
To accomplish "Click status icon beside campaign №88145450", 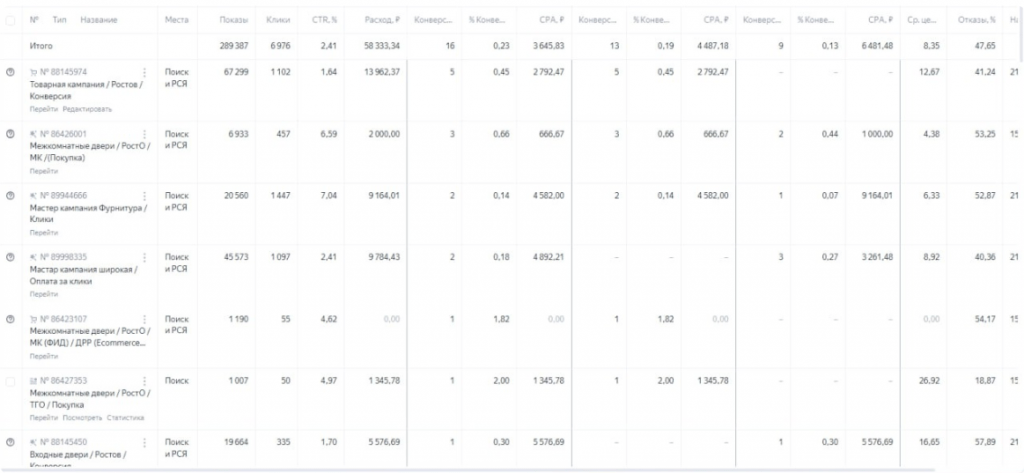I will click(10, 442).
